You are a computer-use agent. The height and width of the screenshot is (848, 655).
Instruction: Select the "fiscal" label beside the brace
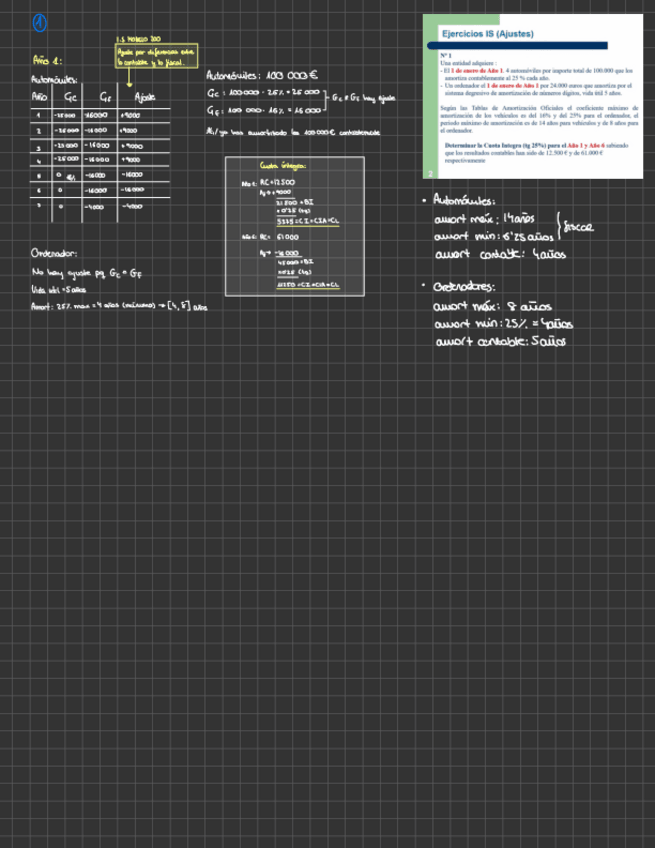[x=578, y=227]
